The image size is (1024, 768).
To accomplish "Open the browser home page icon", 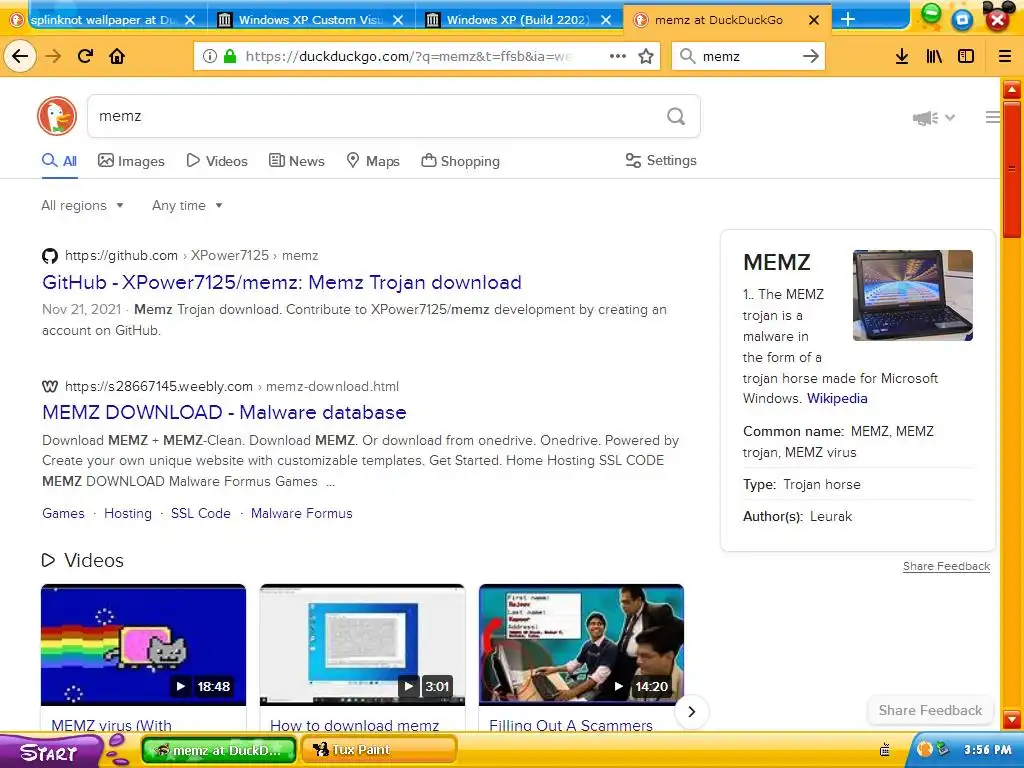I will pos(117,56).
